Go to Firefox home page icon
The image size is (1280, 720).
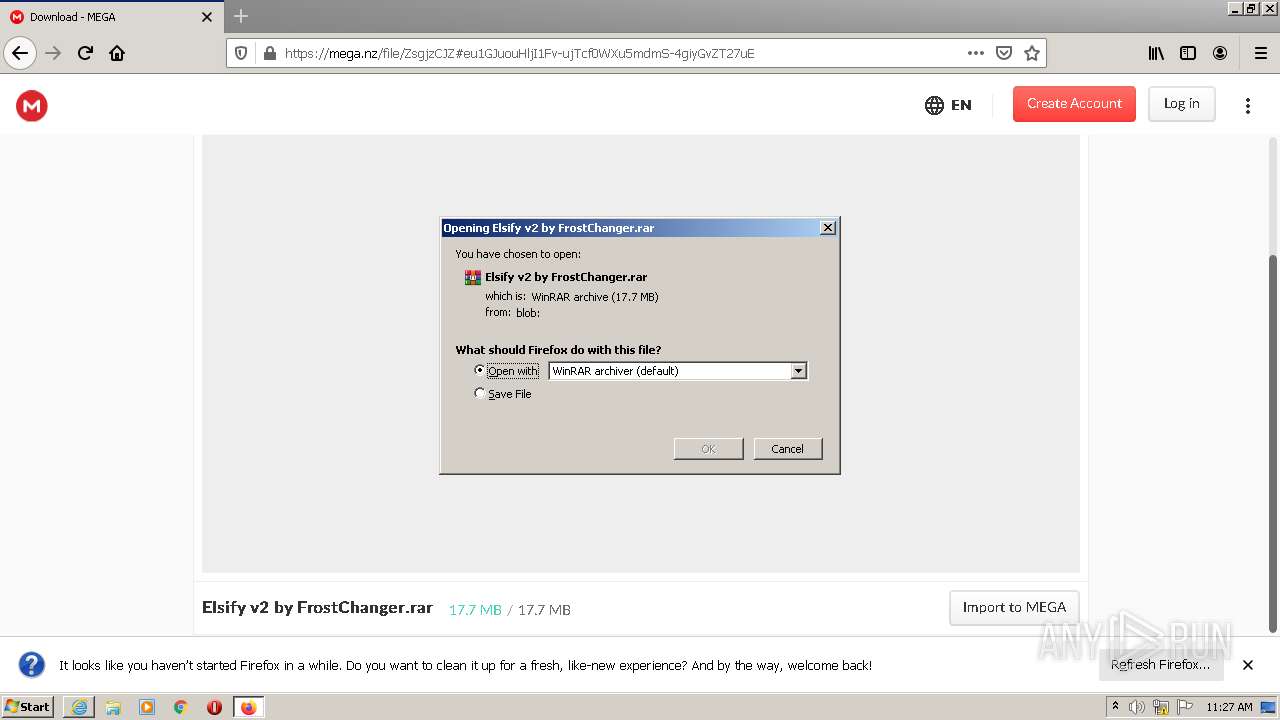[117, 53]
